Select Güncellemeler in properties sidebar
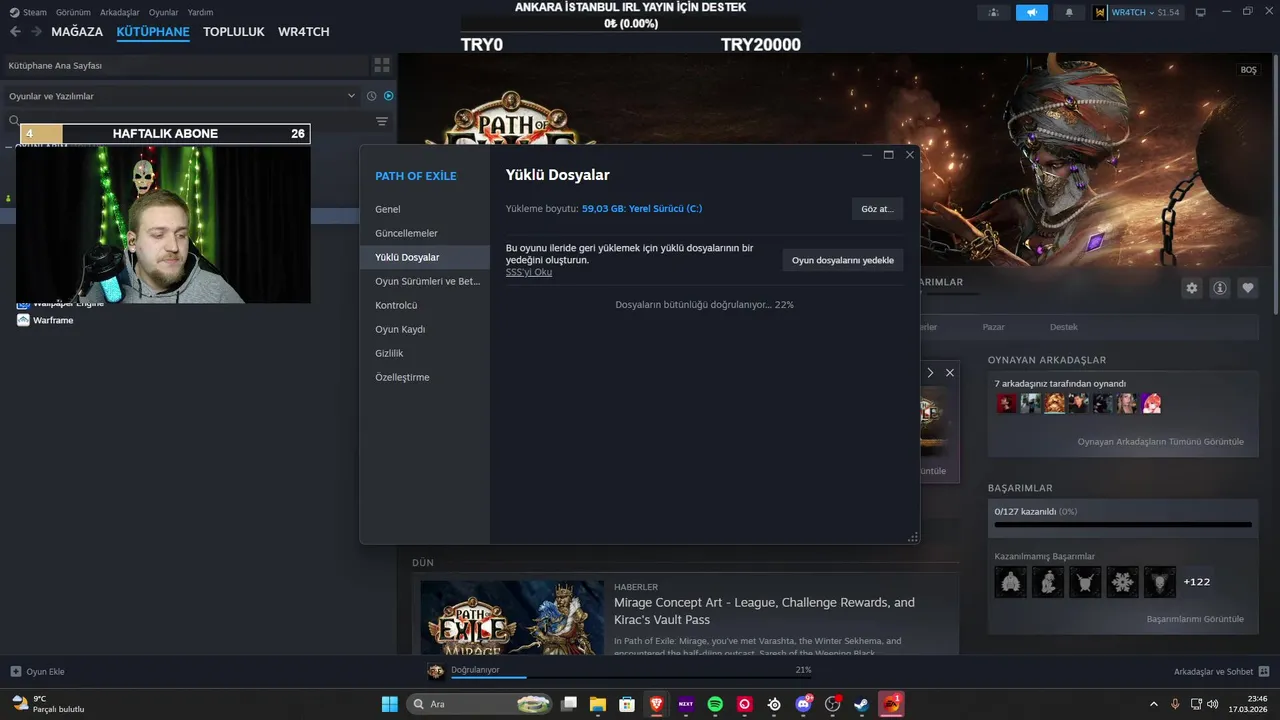The width and height of the screenshot is (1280, 720). 425,233
